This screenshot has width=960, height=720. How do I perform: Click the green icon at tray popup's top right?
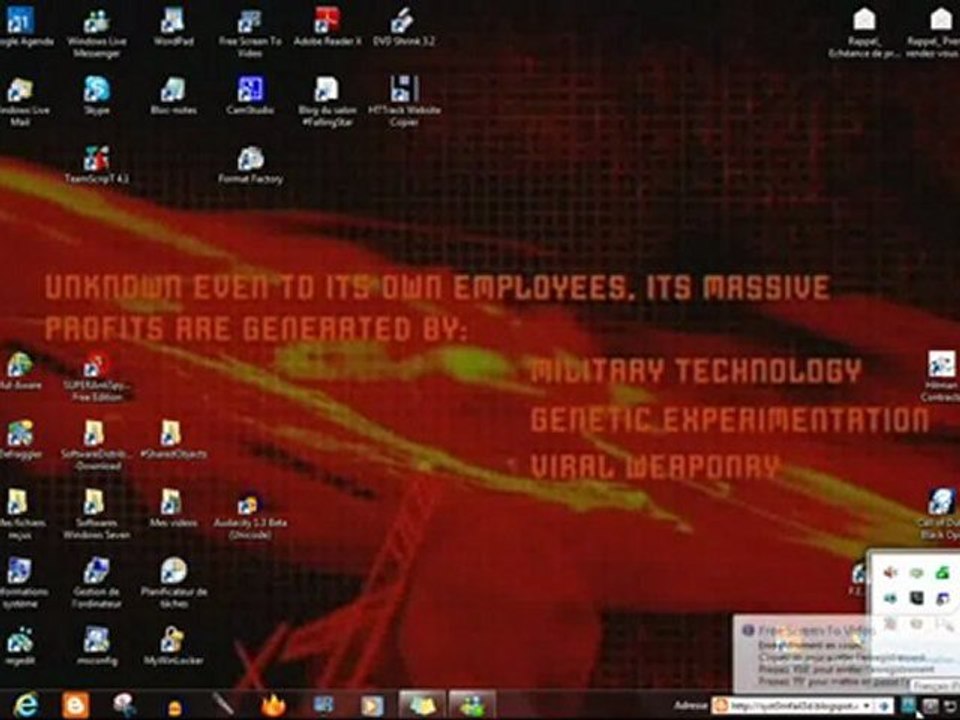tap(942, 572)
